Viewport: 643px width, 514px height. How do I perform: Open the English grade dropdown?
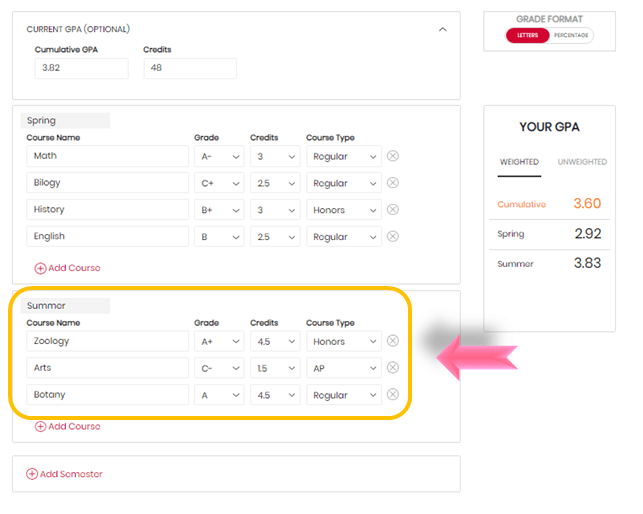(219, 237)
